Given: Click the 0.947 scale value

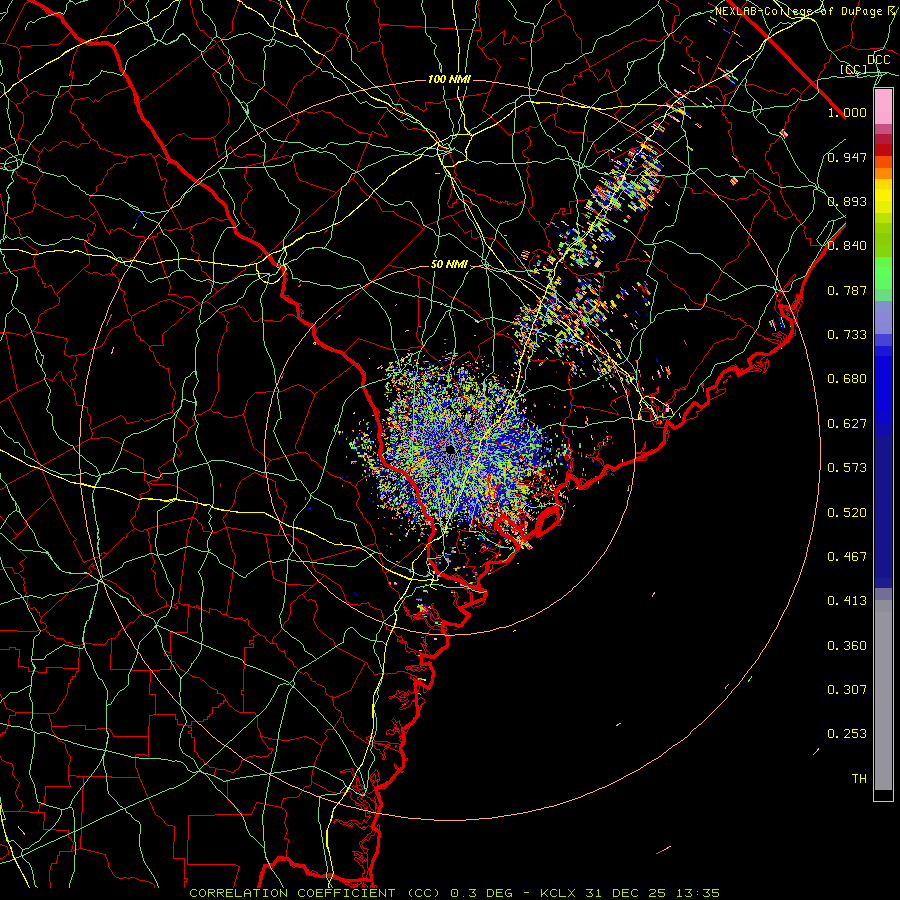Looking at the screenshot, I should 847,157.
